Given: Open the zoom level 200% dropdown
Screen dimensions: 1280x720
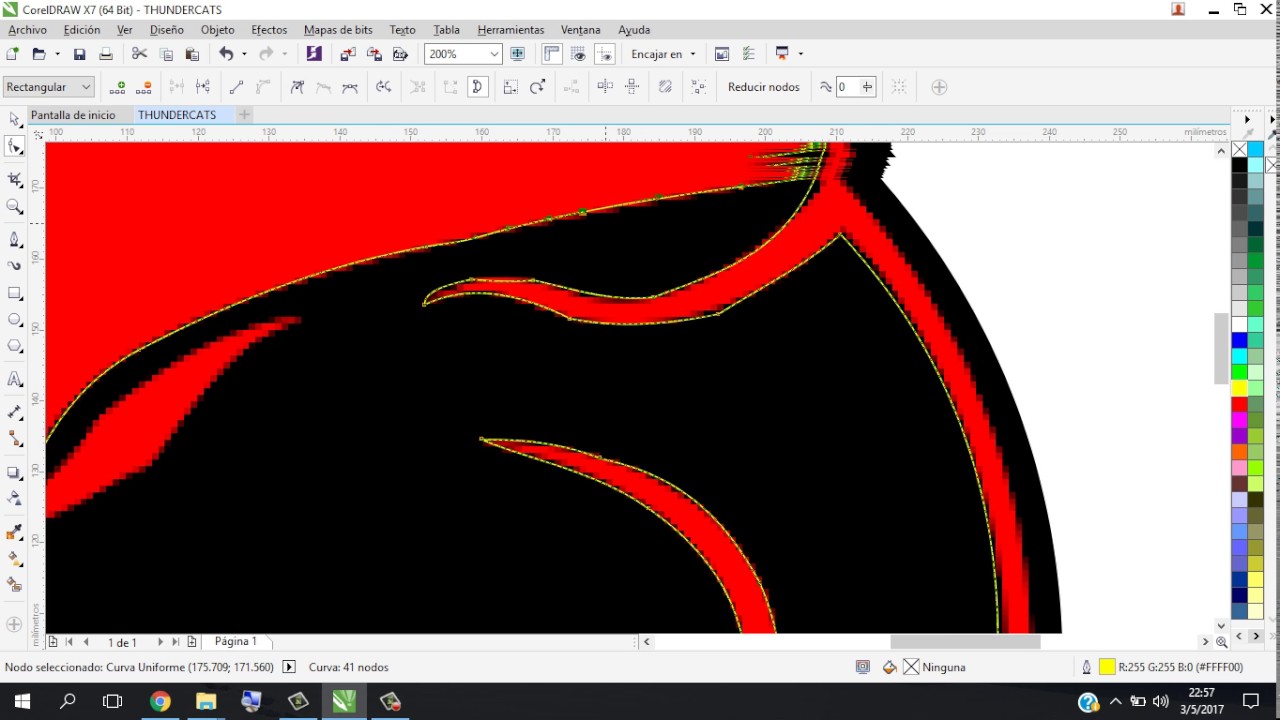Looking at the screenshot, I should point(494,54).
